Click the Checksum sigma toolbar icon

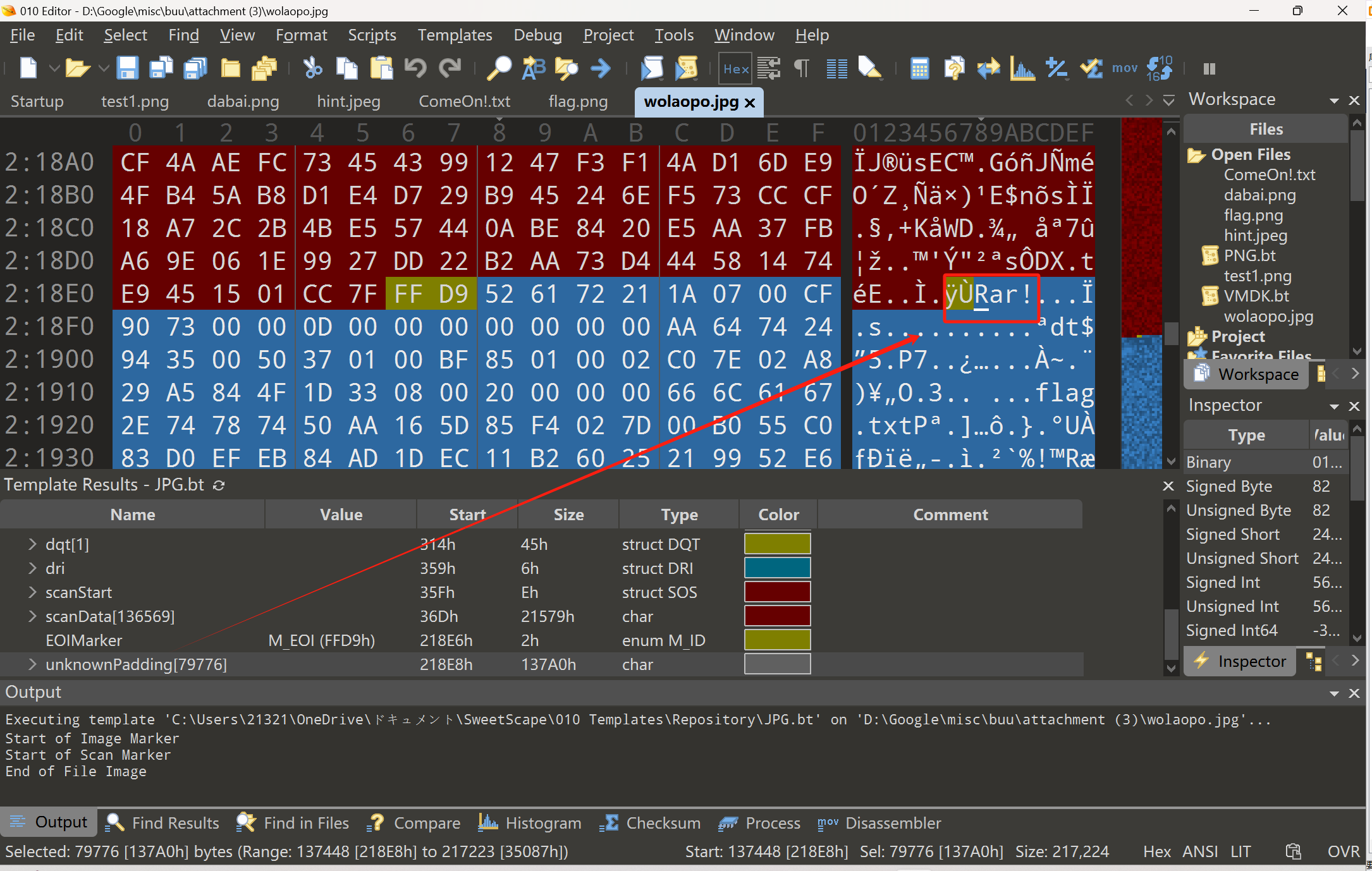[x=1091, y=68]
